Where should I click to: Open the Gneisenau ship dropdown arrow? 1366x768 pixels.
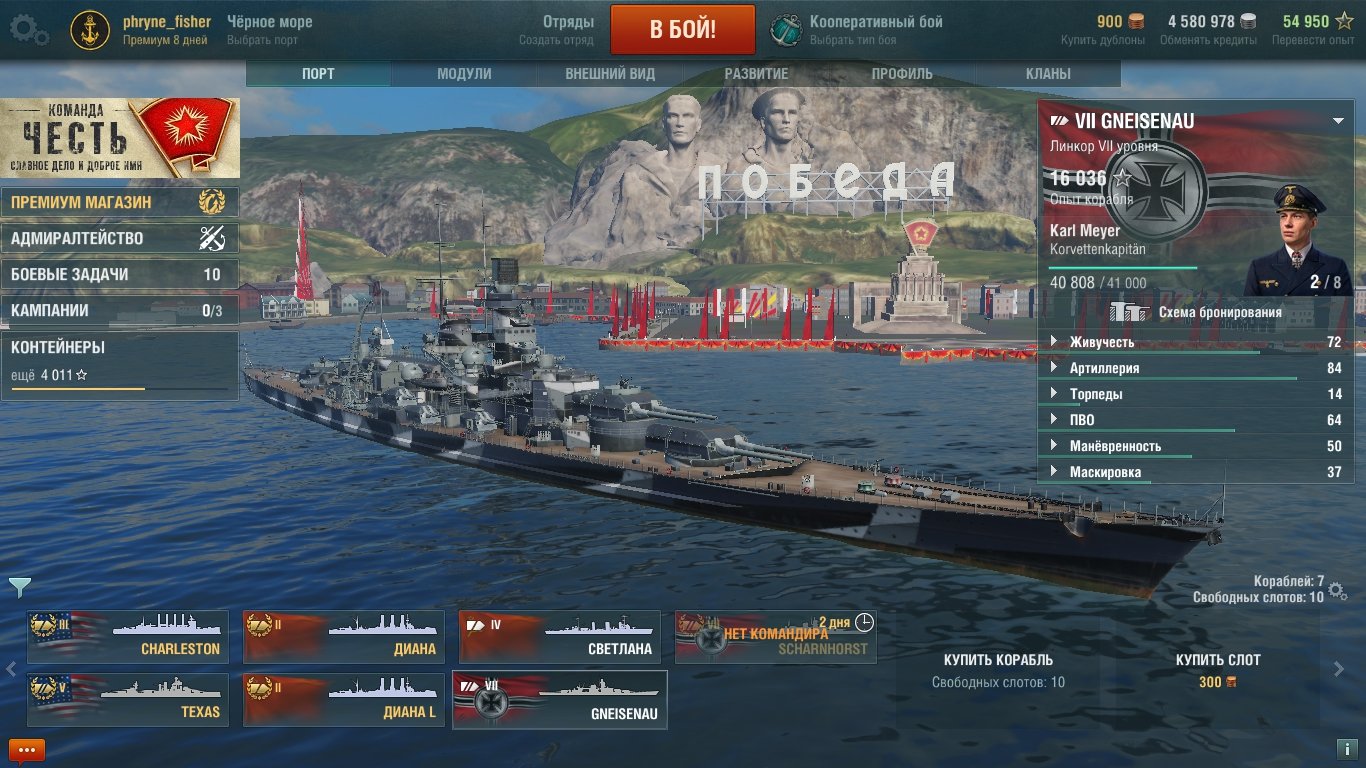pyautogui.click(x=1338, y=121)
